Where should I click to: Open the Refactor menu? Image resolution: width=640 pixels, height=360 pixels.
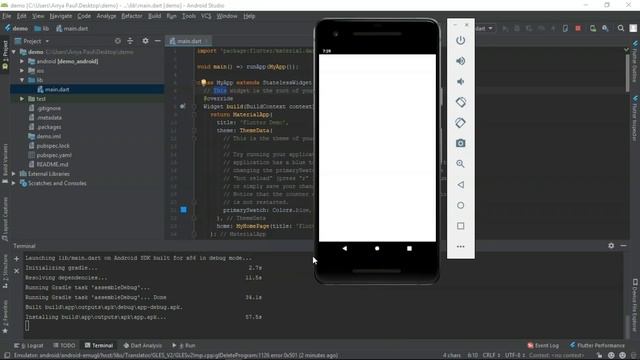(x=131, y=16)
